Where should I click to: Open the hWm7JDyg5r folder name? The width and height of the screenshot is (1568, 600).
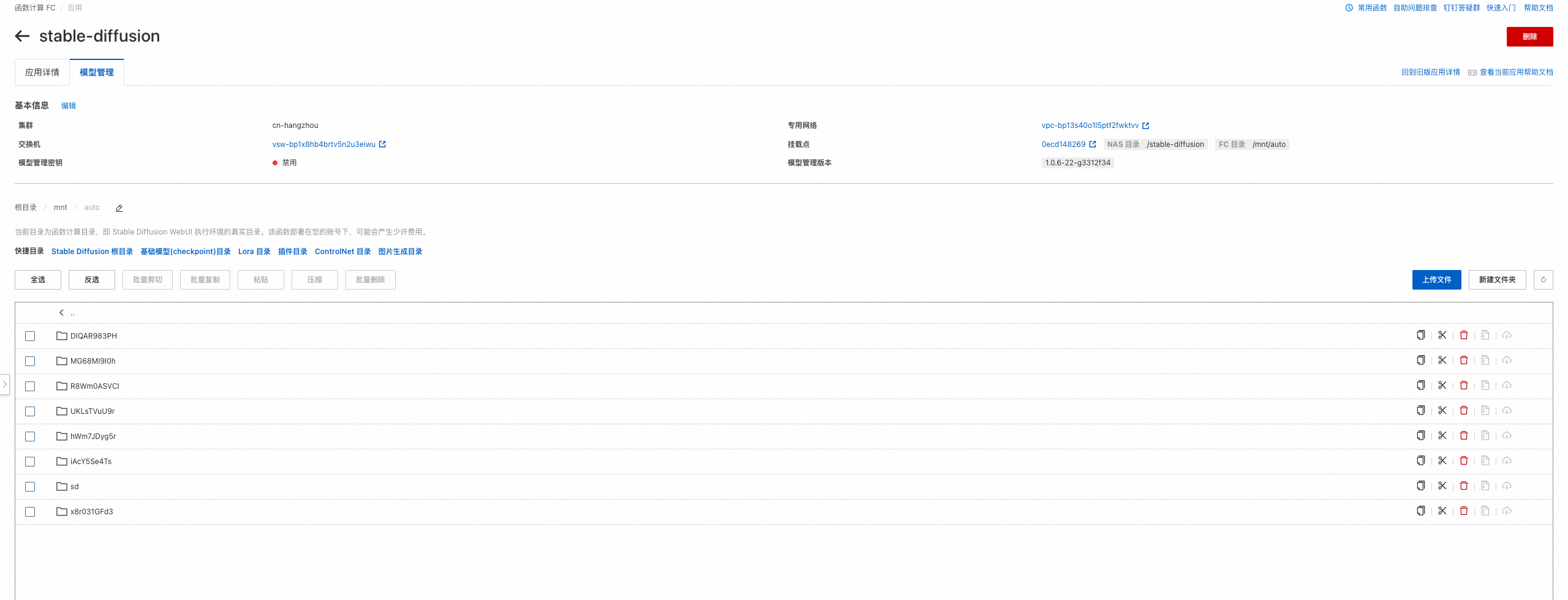93,437
